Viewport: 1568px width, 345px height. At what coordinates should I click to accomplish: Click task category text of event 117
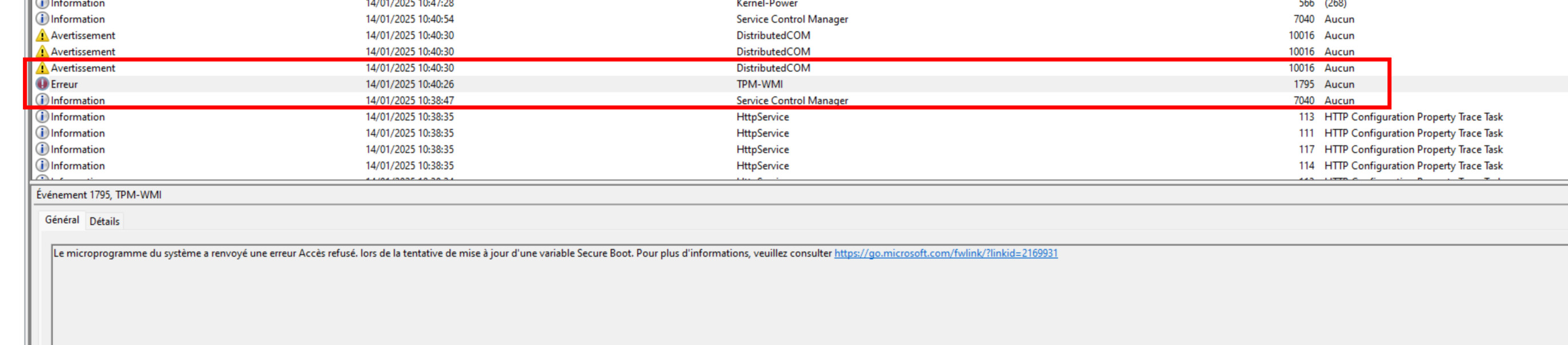(x=1413, y=149)
